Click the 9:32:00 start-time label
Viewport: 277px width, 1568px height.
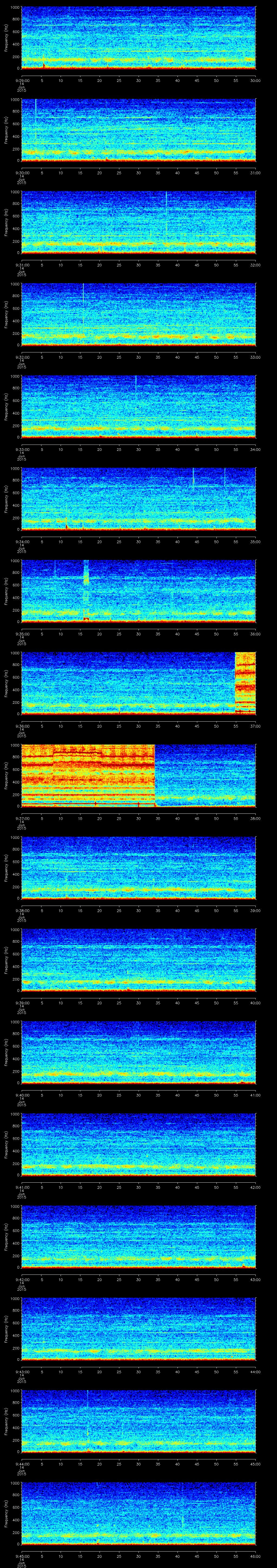pos(22,357)
